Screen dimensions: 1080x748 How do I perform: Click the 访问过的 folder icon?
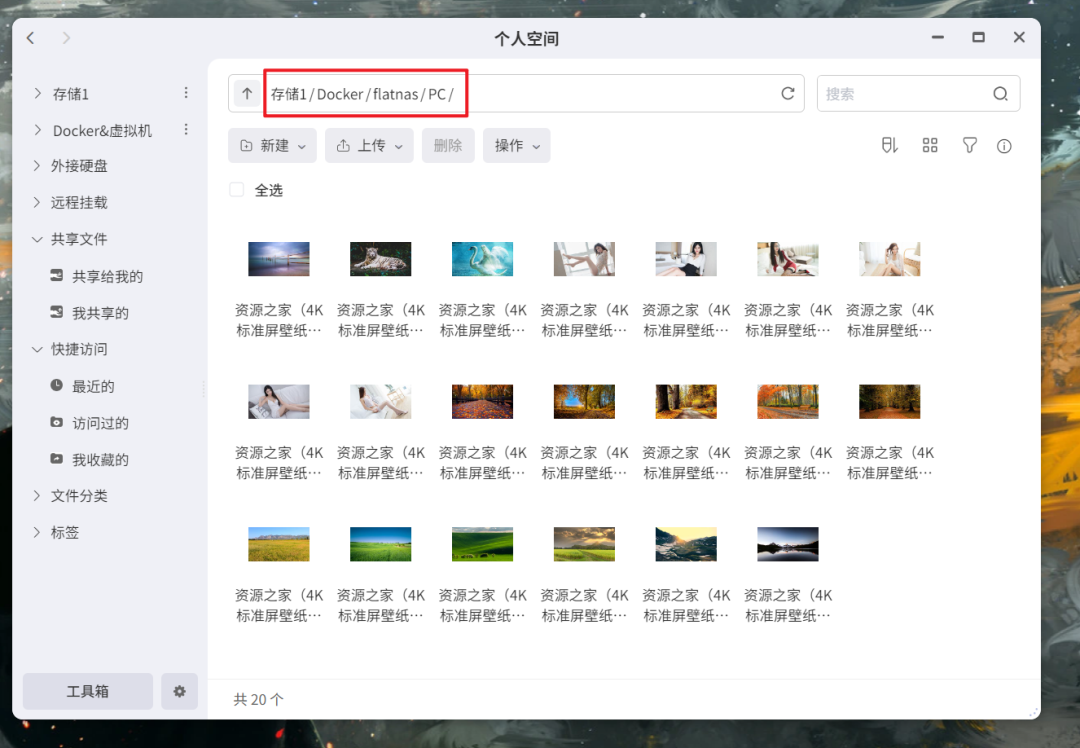pyautogui.click(x=56, y=422)
